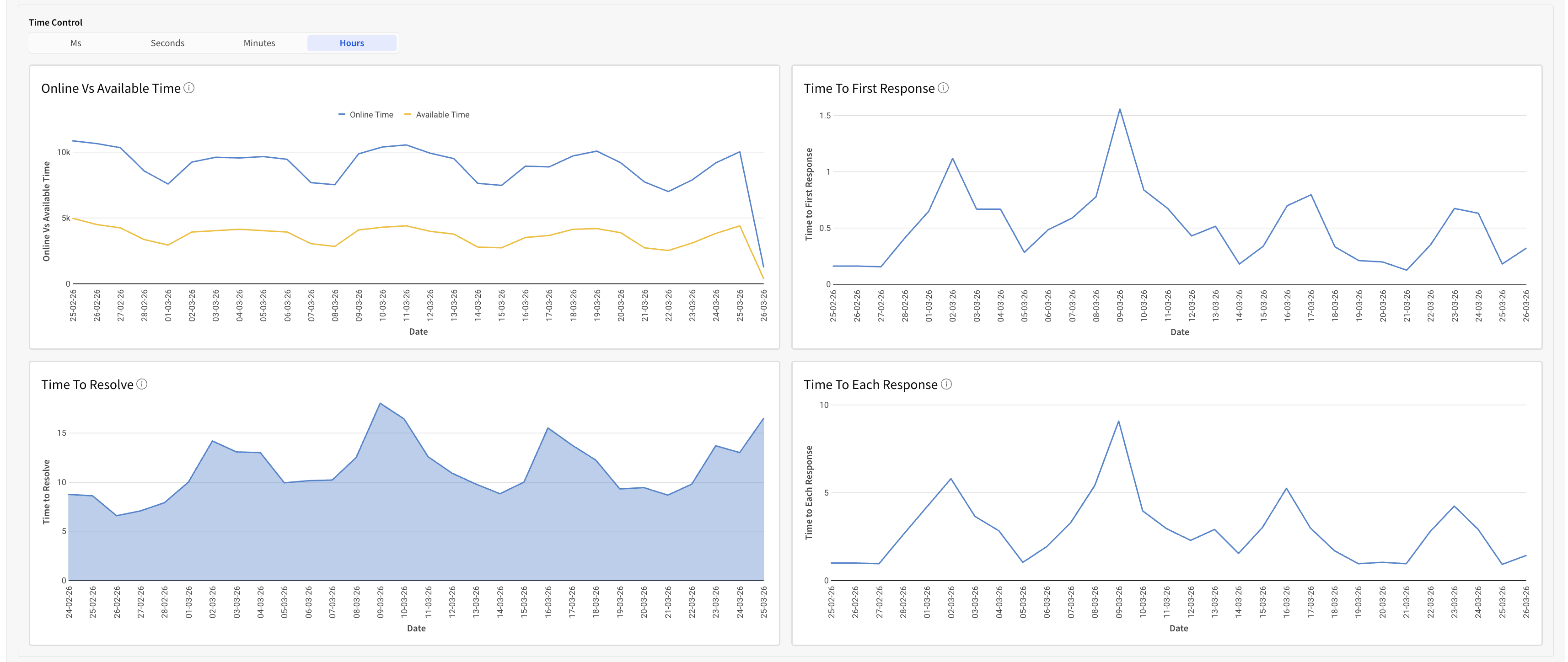Click the Online Vs Available Time chart title
The width and height of the screenshot is (1568, 662).
point(111,88)
